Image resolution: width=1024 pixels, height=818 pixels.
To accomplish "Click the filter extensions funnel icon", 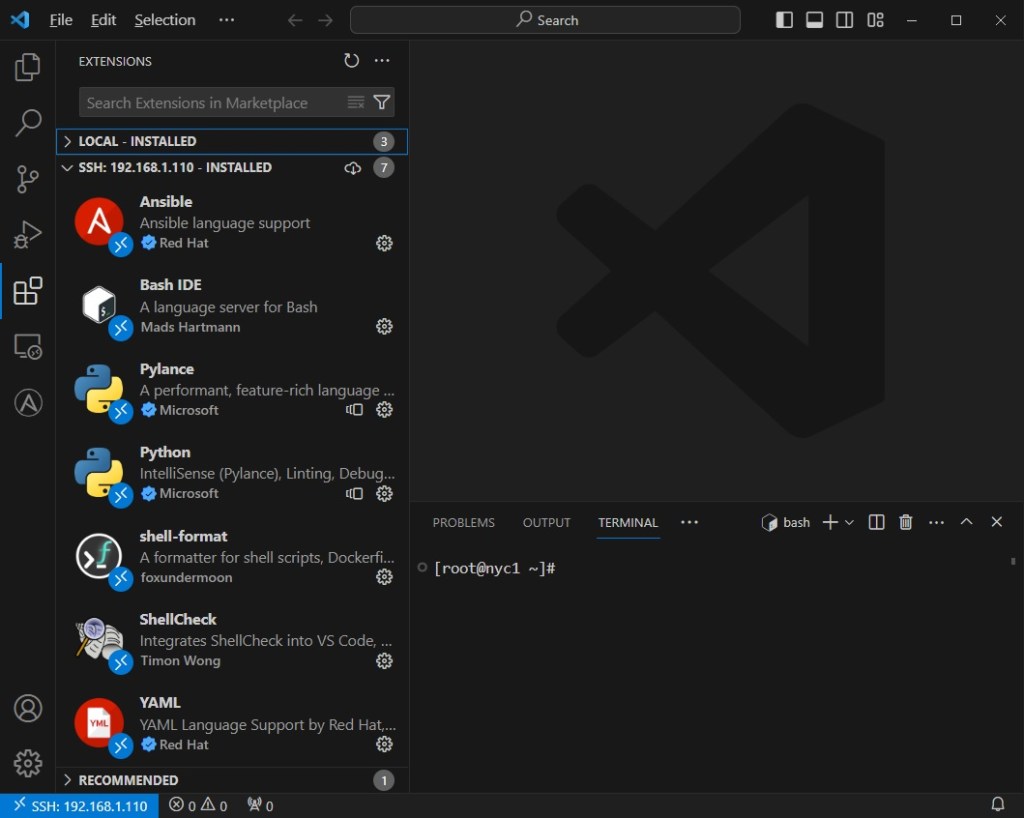I will click(x=381, y=102).
